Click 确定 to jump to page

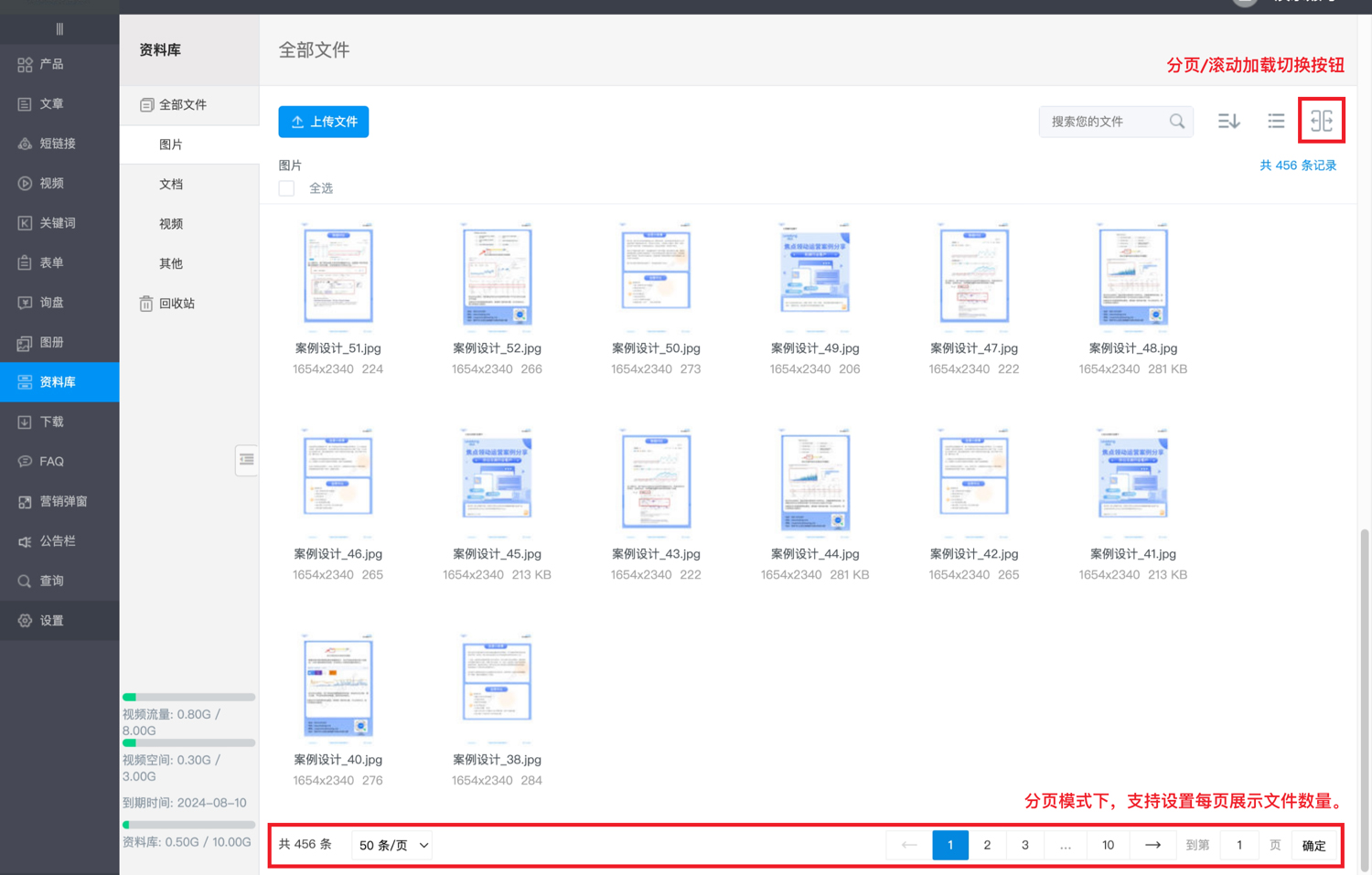tap(1313, 846)
